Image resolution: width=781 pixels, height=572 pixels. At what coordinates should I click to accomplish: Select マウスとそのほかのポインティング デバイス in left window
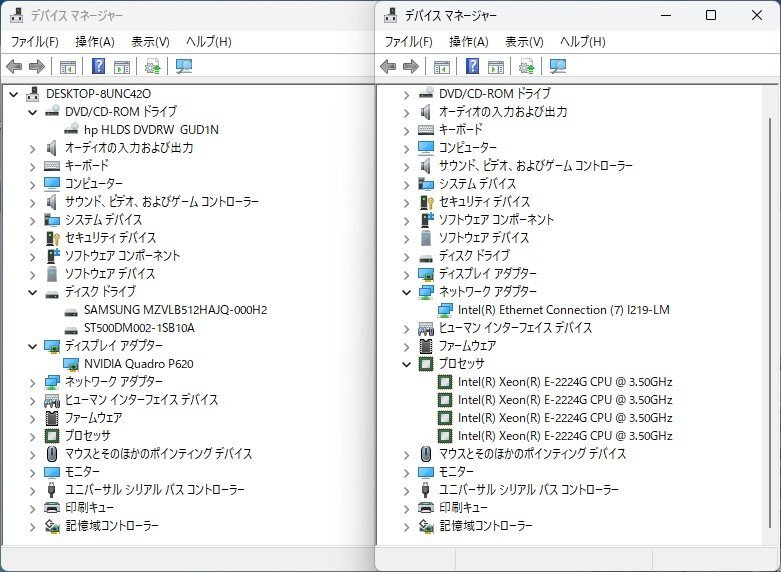click(158, 454)
